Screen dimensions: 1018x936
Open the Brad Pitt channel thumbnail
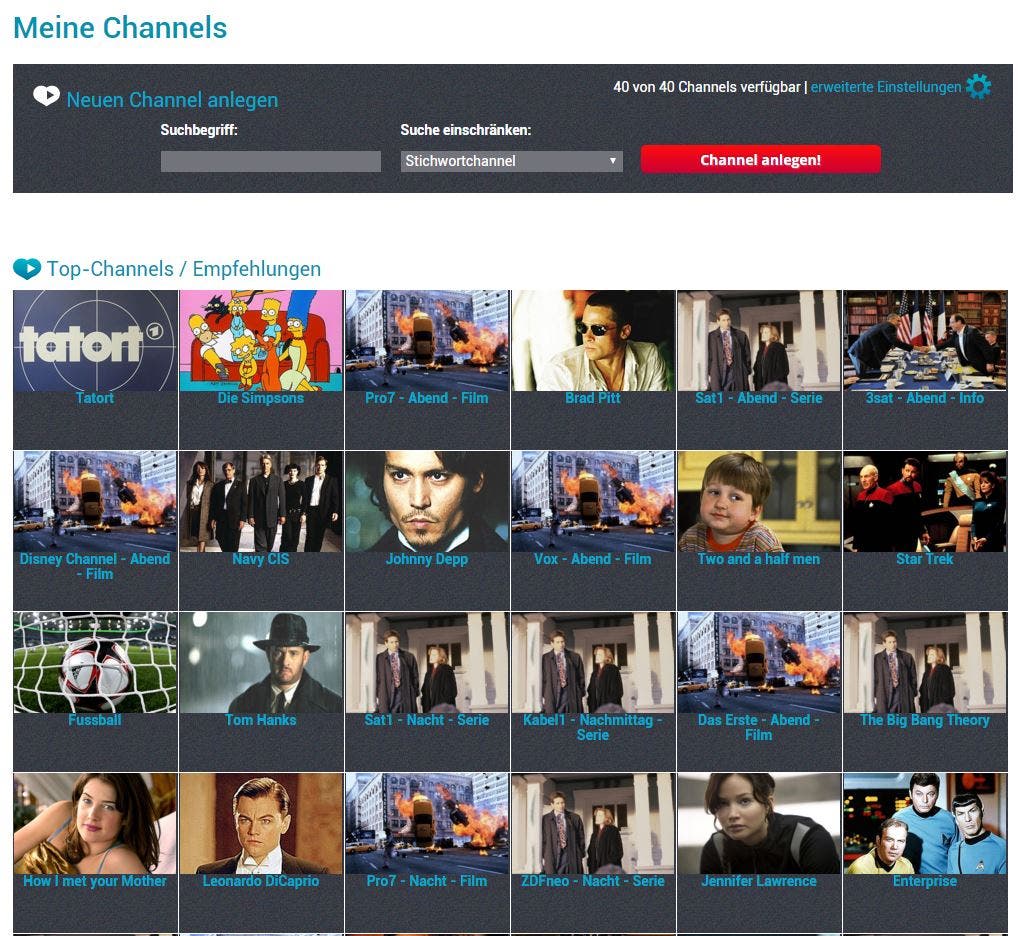(593, 341)
